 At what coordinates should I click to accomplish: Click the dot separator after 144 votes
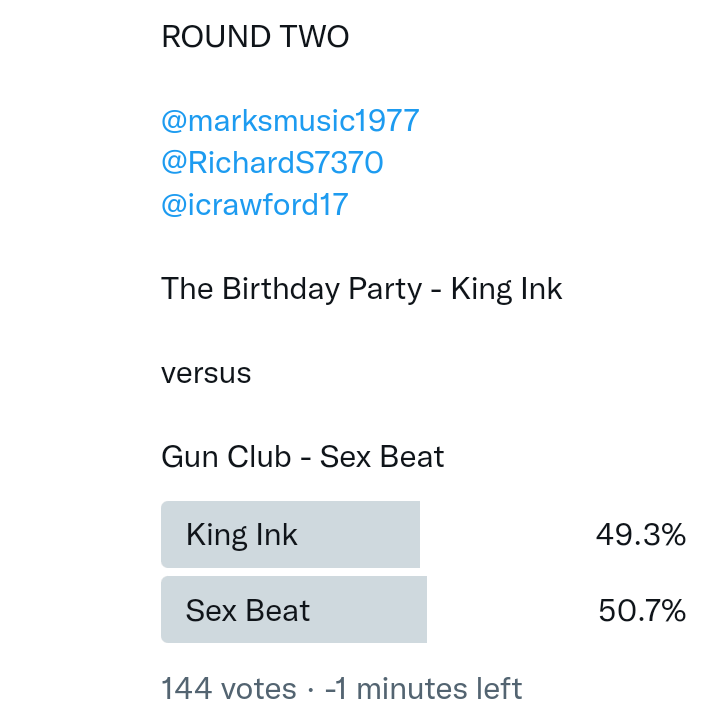[x=311, y=690]
